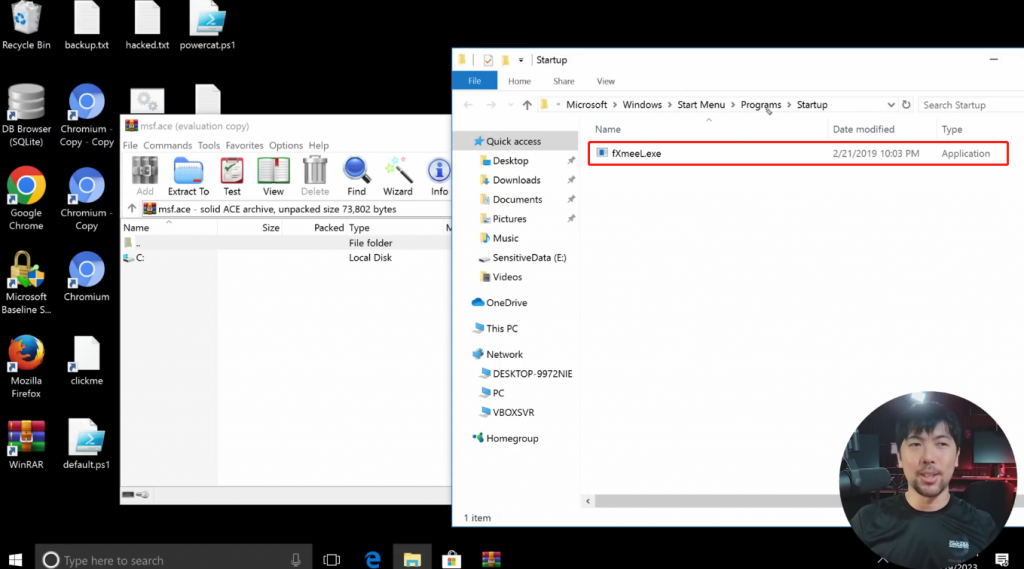Expand the address bar history dropdown
The image size is (1024, 569).
pyautogui.click(x=890, y=105)
